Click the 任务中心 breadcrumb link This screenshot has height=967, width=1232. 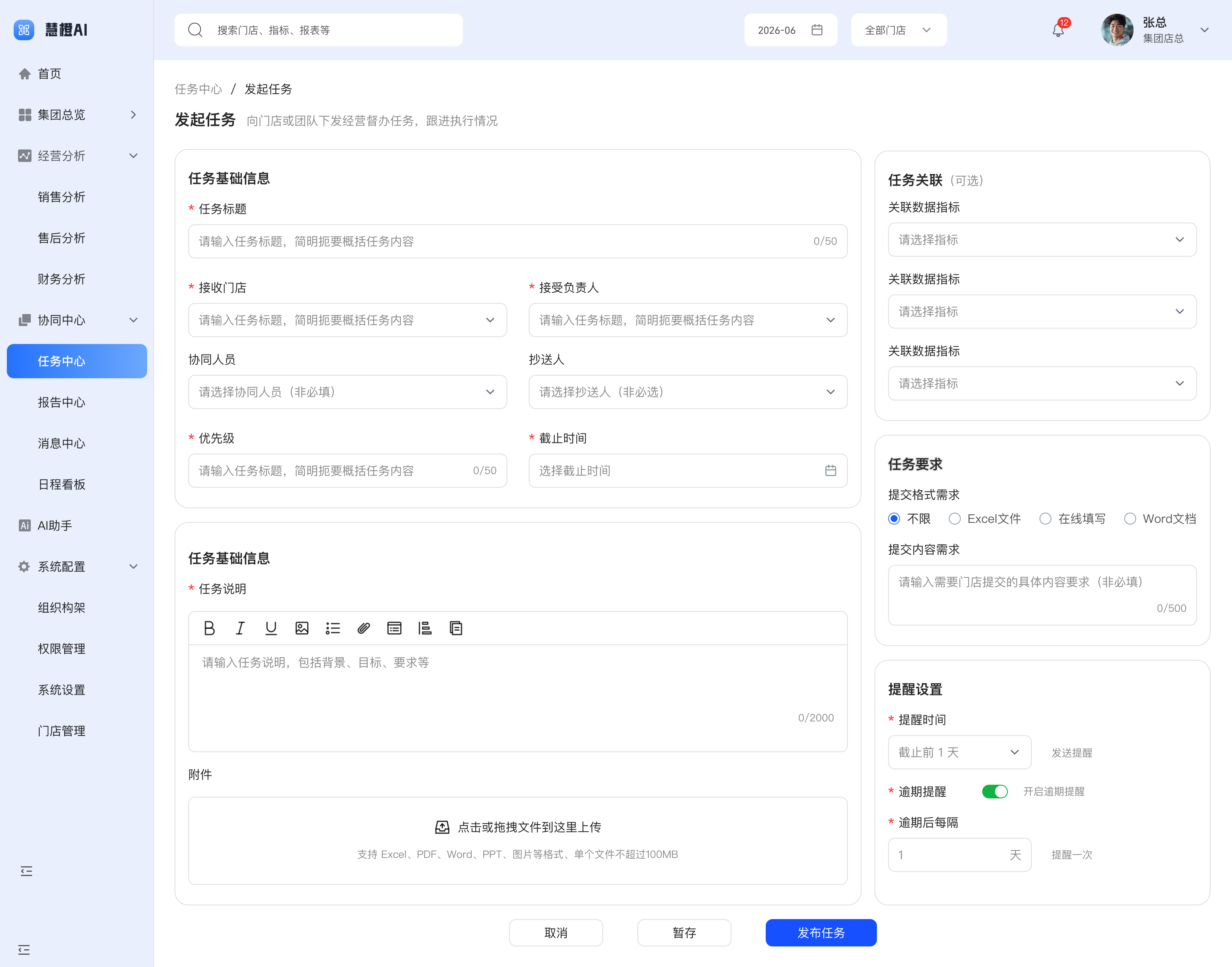tap(198, 89)
